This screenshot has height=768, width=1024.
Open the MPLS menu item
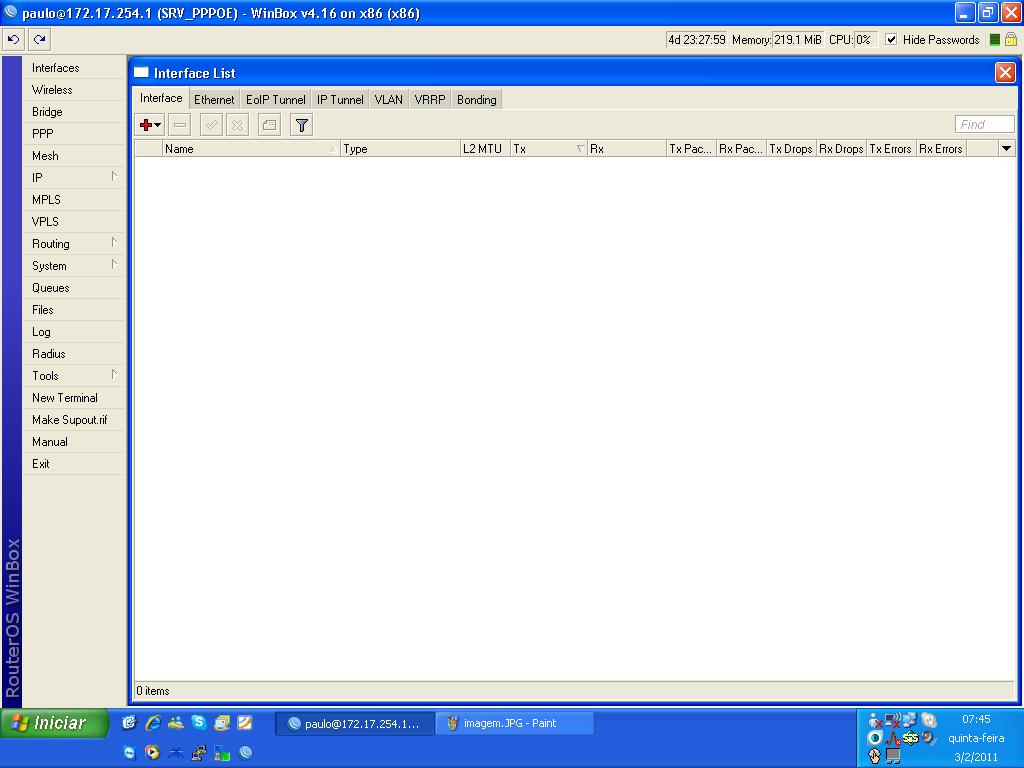(74, 200)
